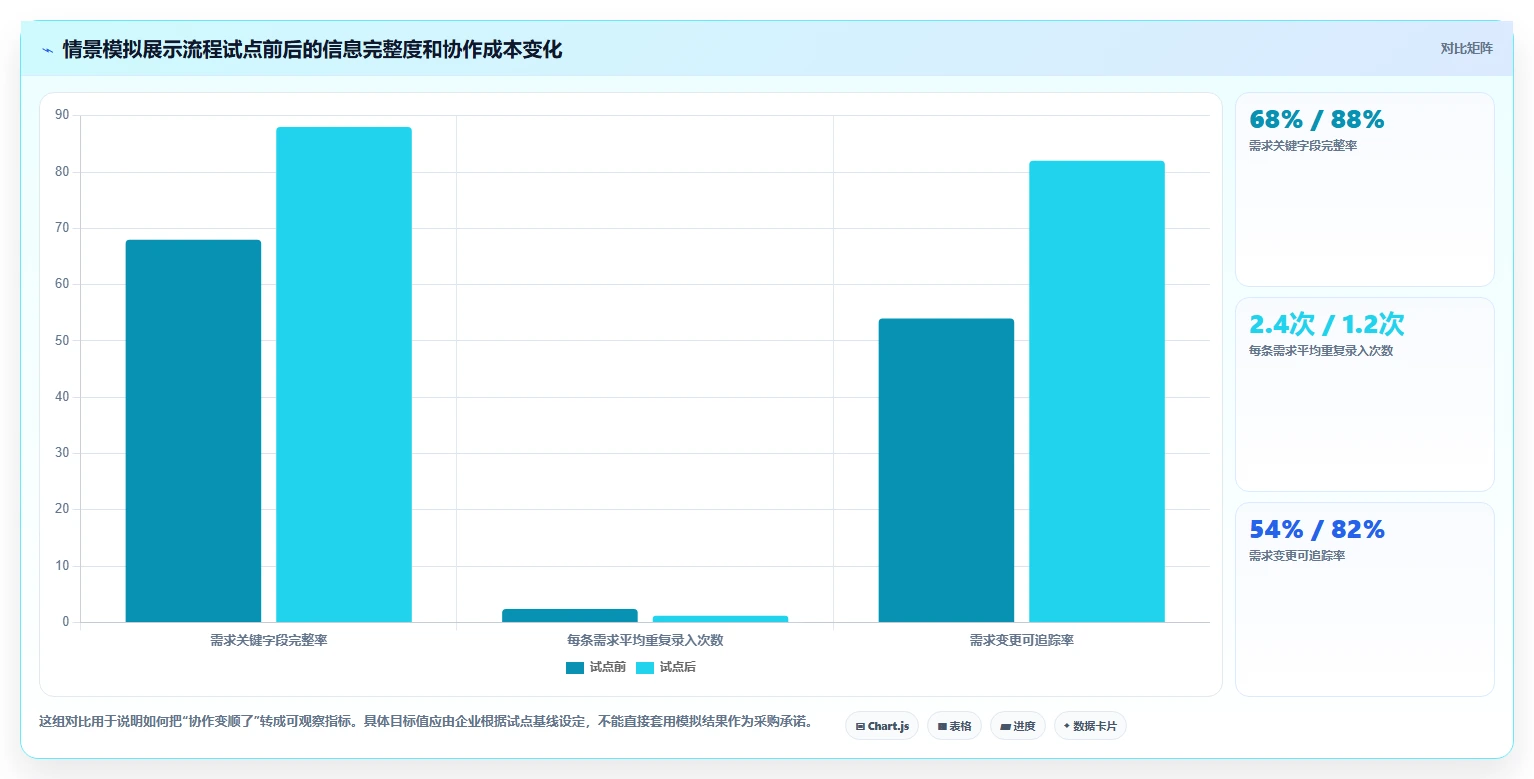Click 每条需求平均重复录入次数 caption under 2.4次 / 1.2次
Screen dimensions: 1534x779
1321,351
